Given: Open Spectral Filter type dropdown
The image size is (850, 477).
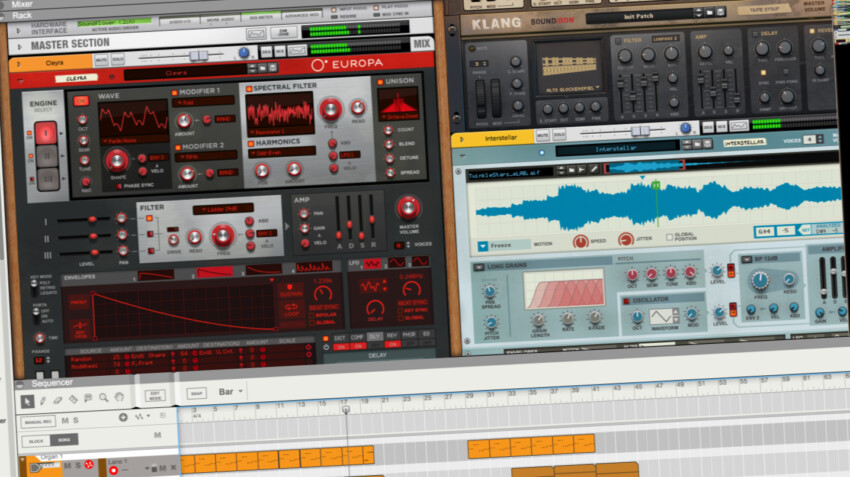Looking at the screenshot, I should click(280, 132).
